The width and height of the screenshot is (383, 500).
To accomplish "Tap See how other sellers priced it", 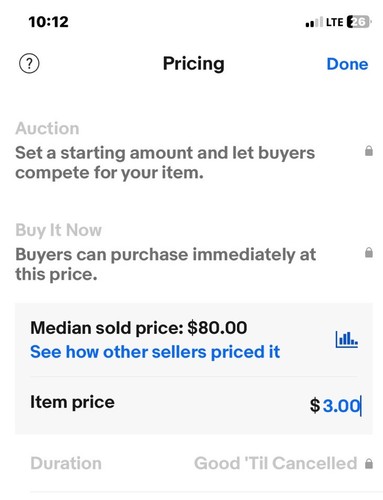I will [155, 352].
